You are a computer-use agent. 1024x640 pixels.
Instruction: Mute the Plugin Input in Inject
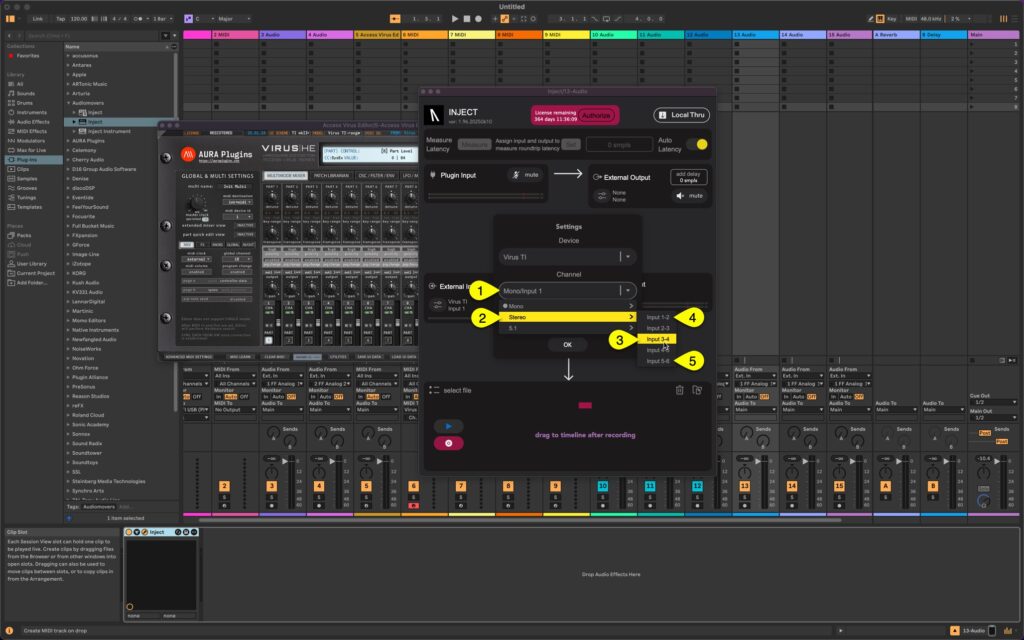click(526, 175)
